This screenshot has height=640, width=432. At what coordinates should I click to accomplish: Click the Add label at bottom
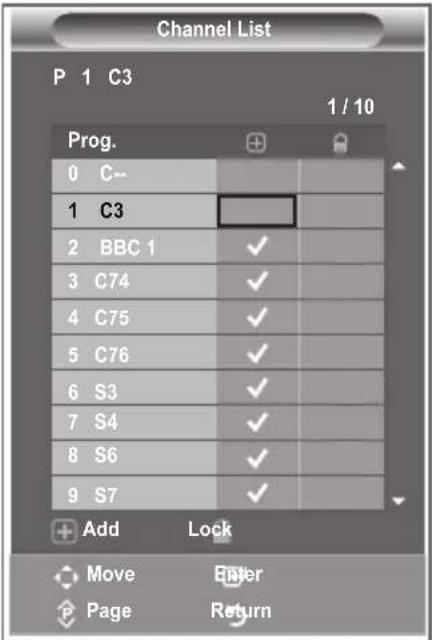pos(101,529)
